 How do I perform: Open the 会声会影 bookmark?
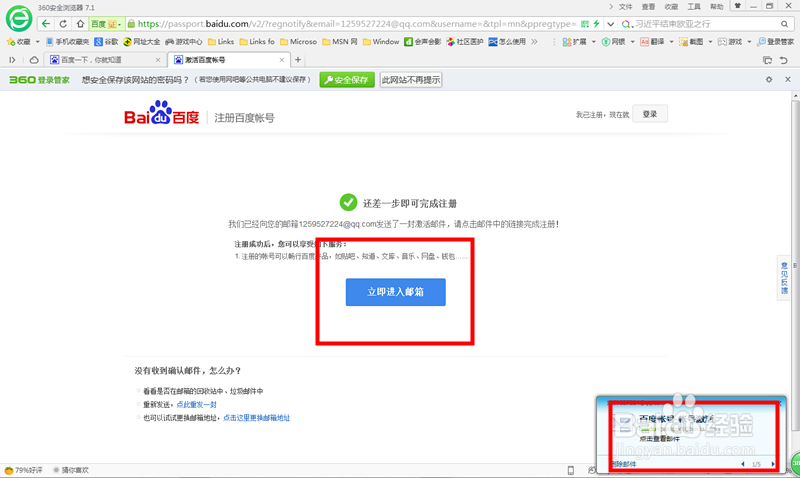pos(422,42)
